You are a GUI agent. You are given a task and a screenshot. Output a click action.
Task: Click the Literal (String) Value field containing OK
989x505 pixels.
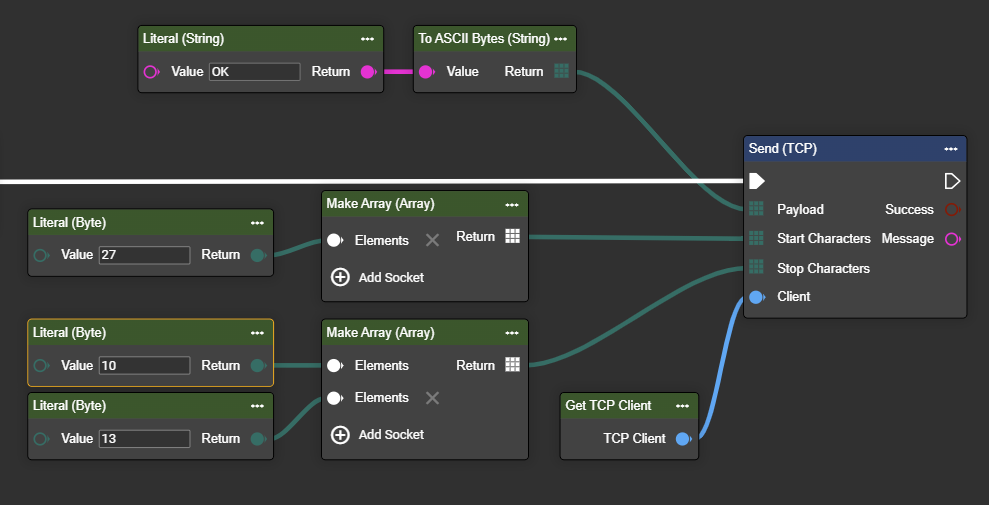pos(254,72)
